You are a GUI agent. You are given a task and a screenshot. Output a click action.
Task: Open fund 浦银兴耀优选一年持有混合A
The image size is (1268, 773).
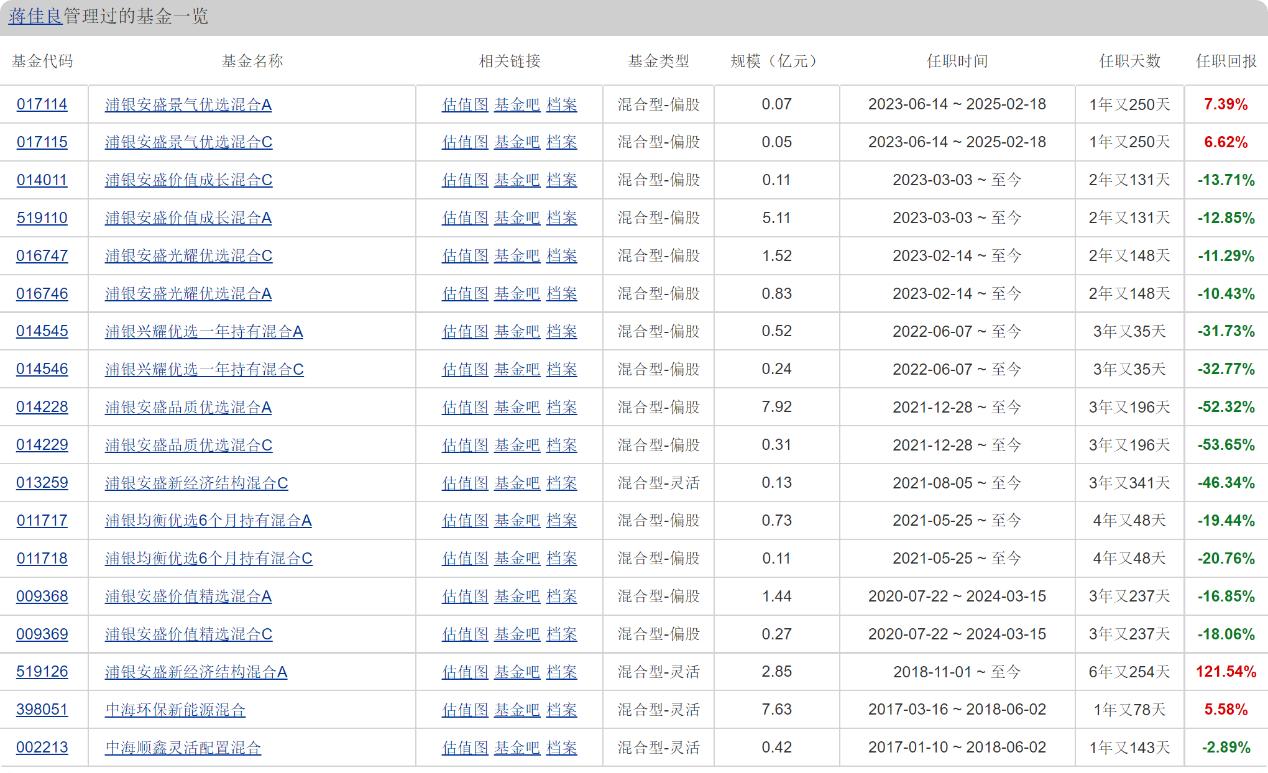[x=204, y=331]
